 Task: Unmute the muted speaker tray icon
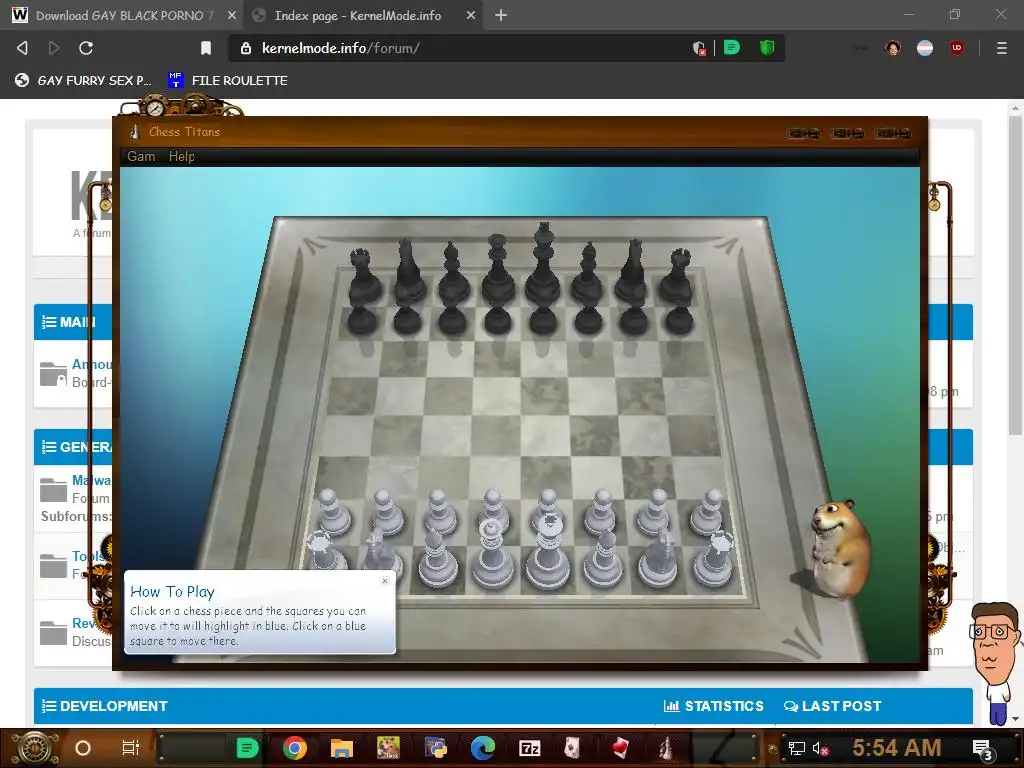click(820, 748)
